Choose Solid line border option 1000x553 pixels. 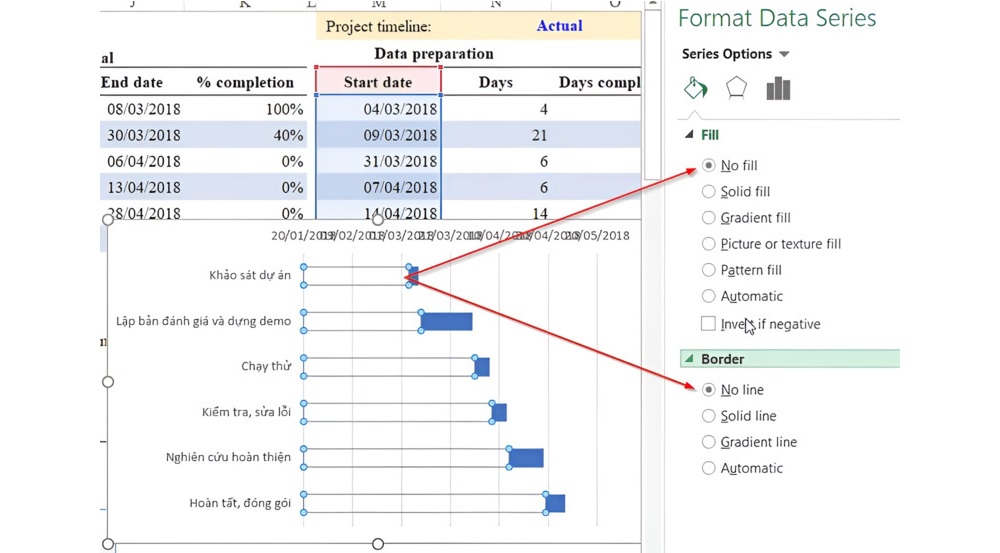(708, 415)
